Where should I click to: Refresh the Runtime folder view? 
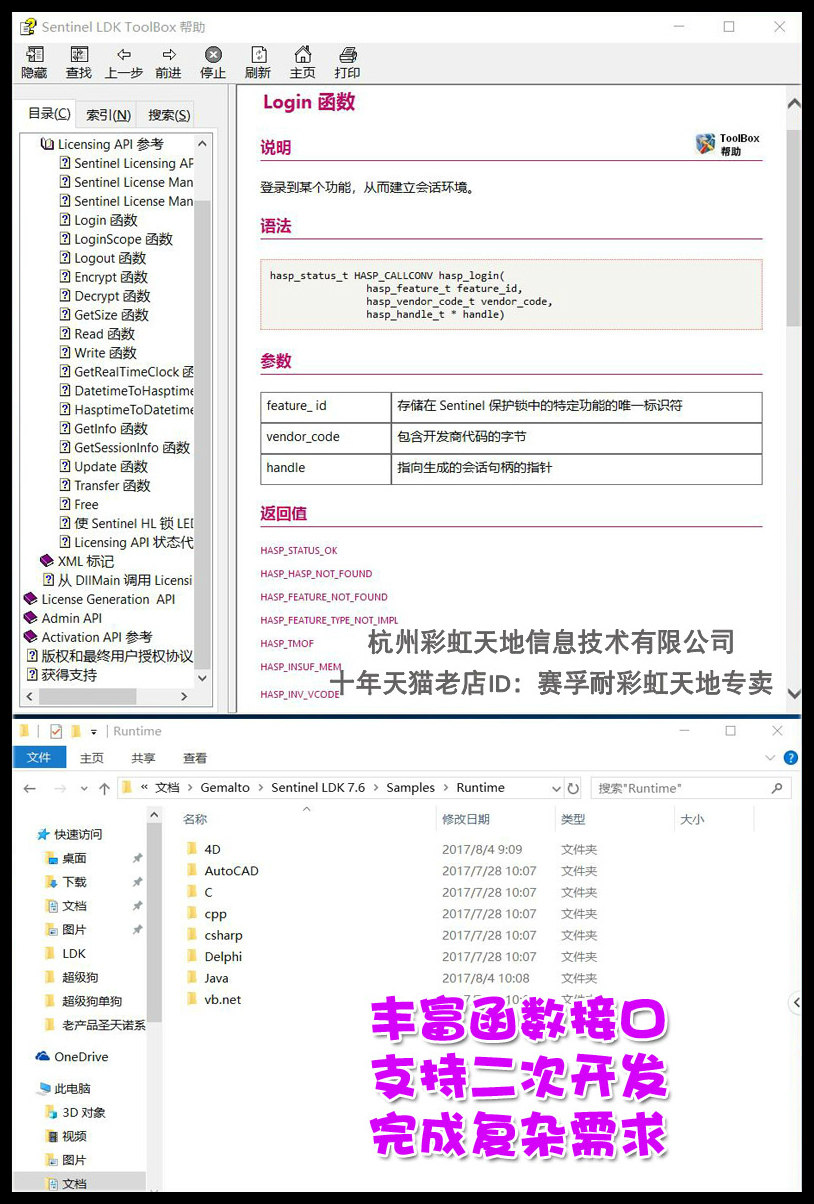pyautogui.click(x=573, y=788)
